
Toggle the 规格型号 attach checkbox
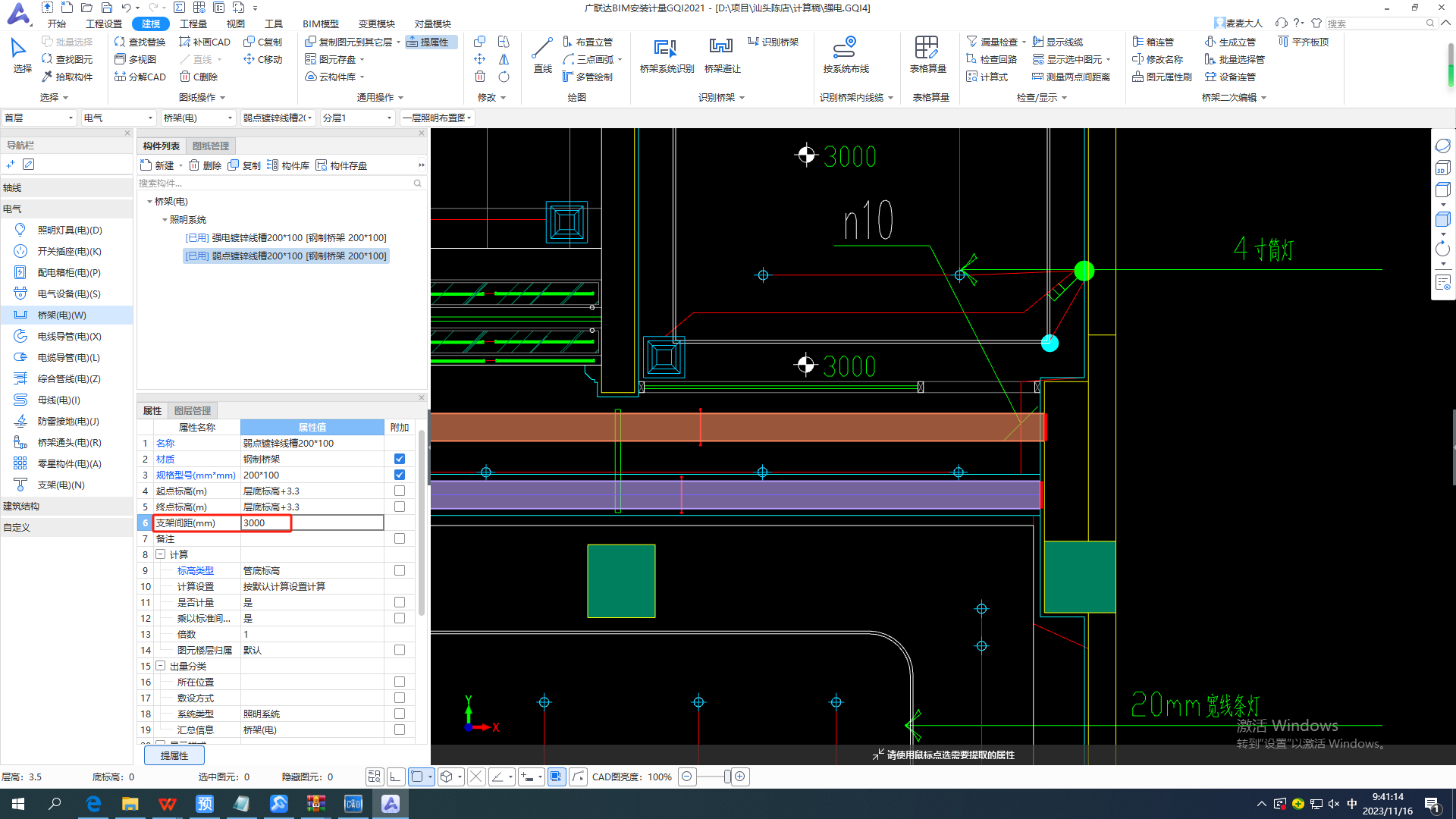coord(400,475)
